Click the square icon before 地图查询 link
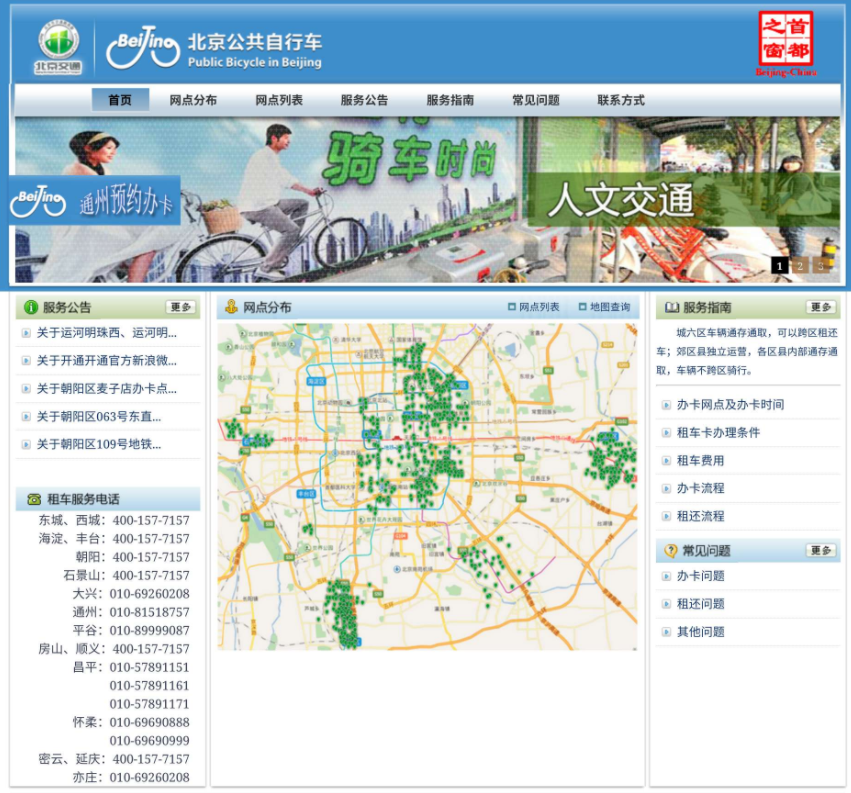Screen dimensions: 851x793 (x=582, y=307)
